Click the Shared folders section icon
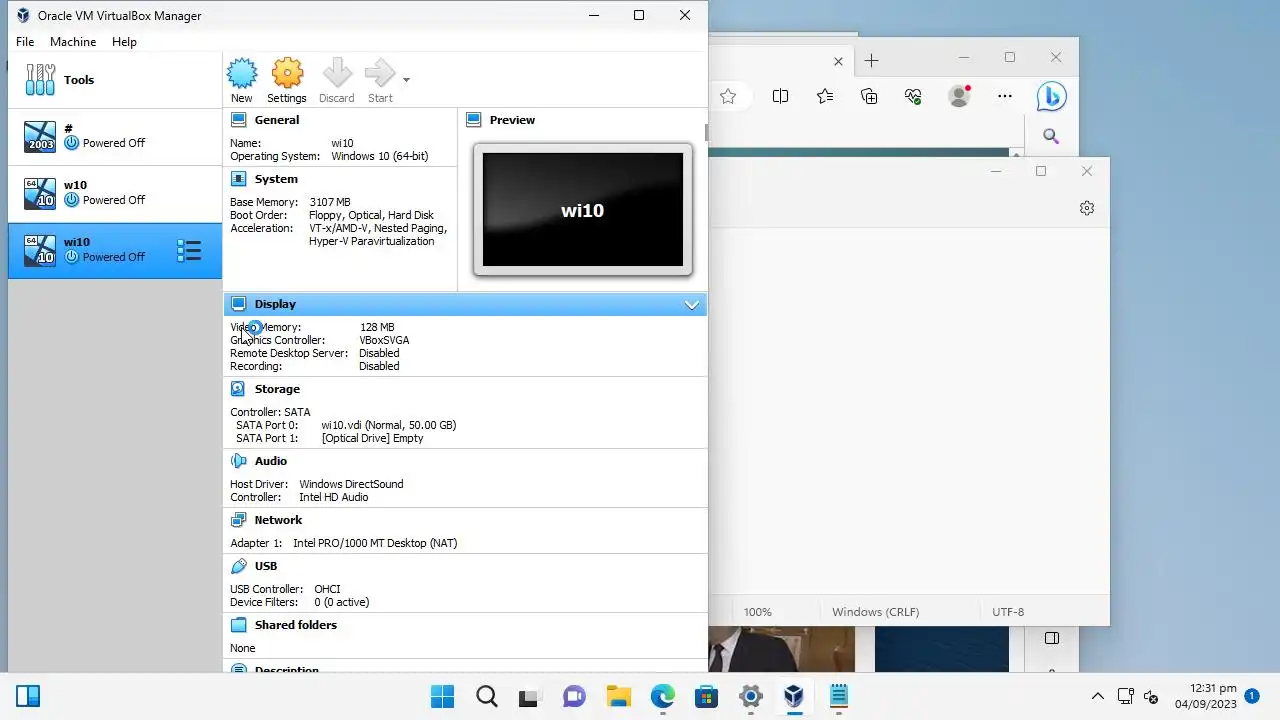The image size is (1280, 720). pos(238,625)
